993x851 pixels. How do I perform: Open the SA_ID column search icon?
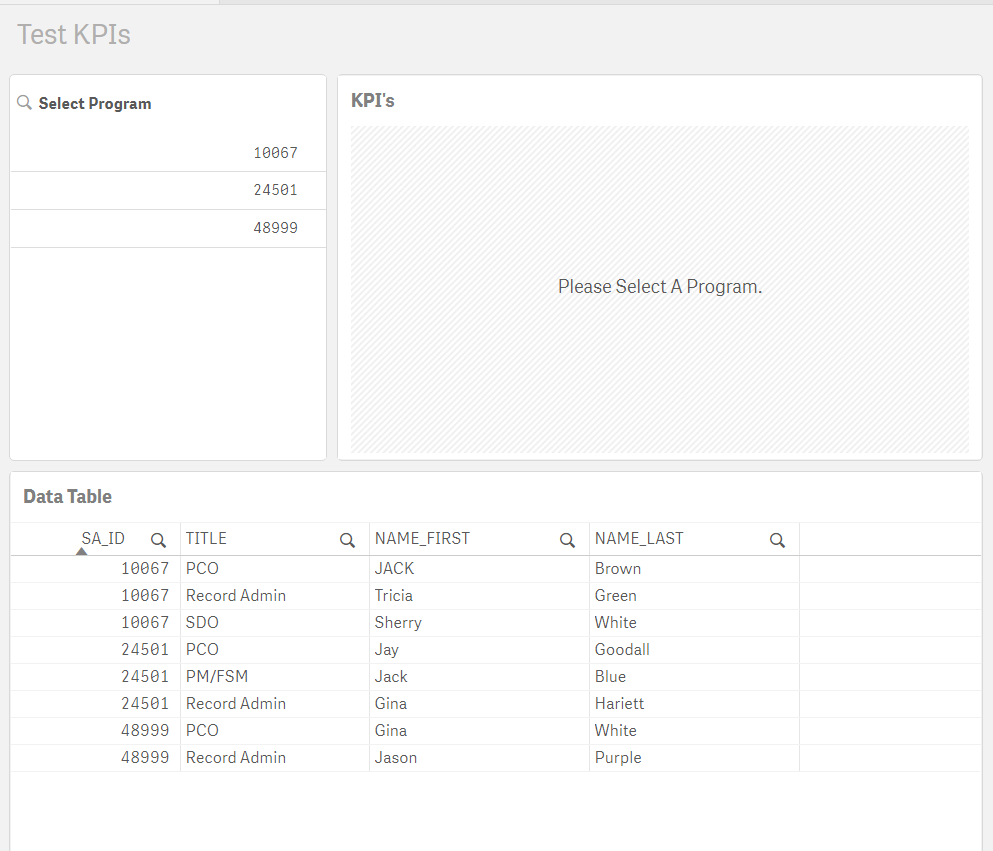(158, 539)
